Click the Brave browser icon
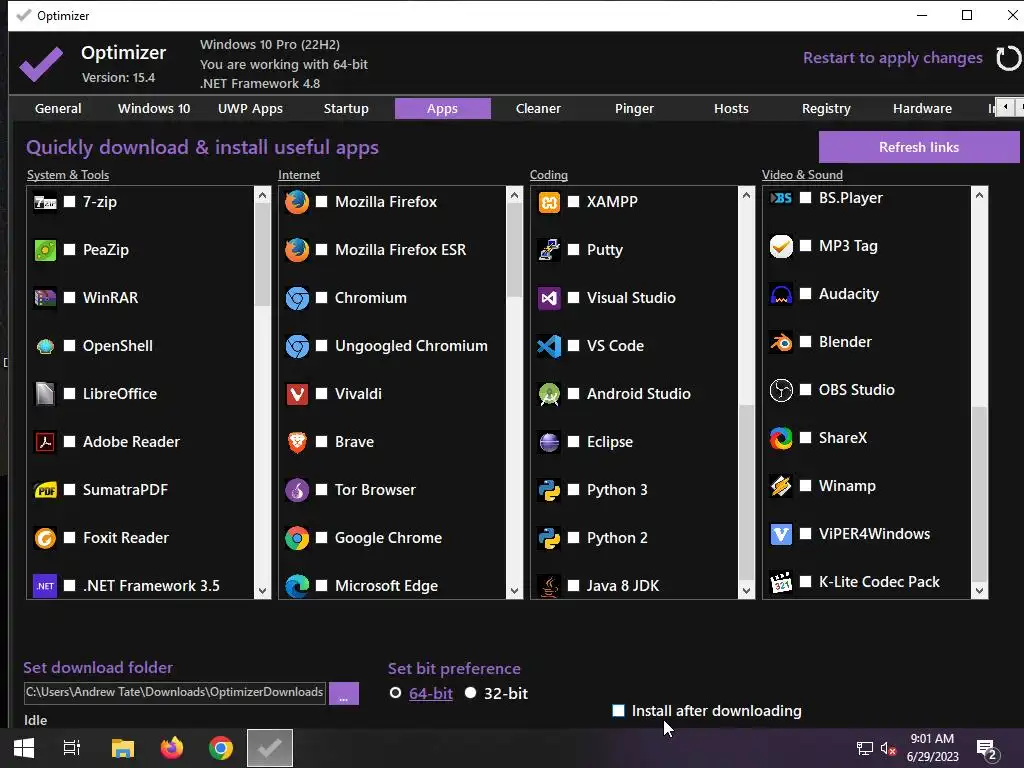Screen dimensions: 1024x768 coord(297,442)
